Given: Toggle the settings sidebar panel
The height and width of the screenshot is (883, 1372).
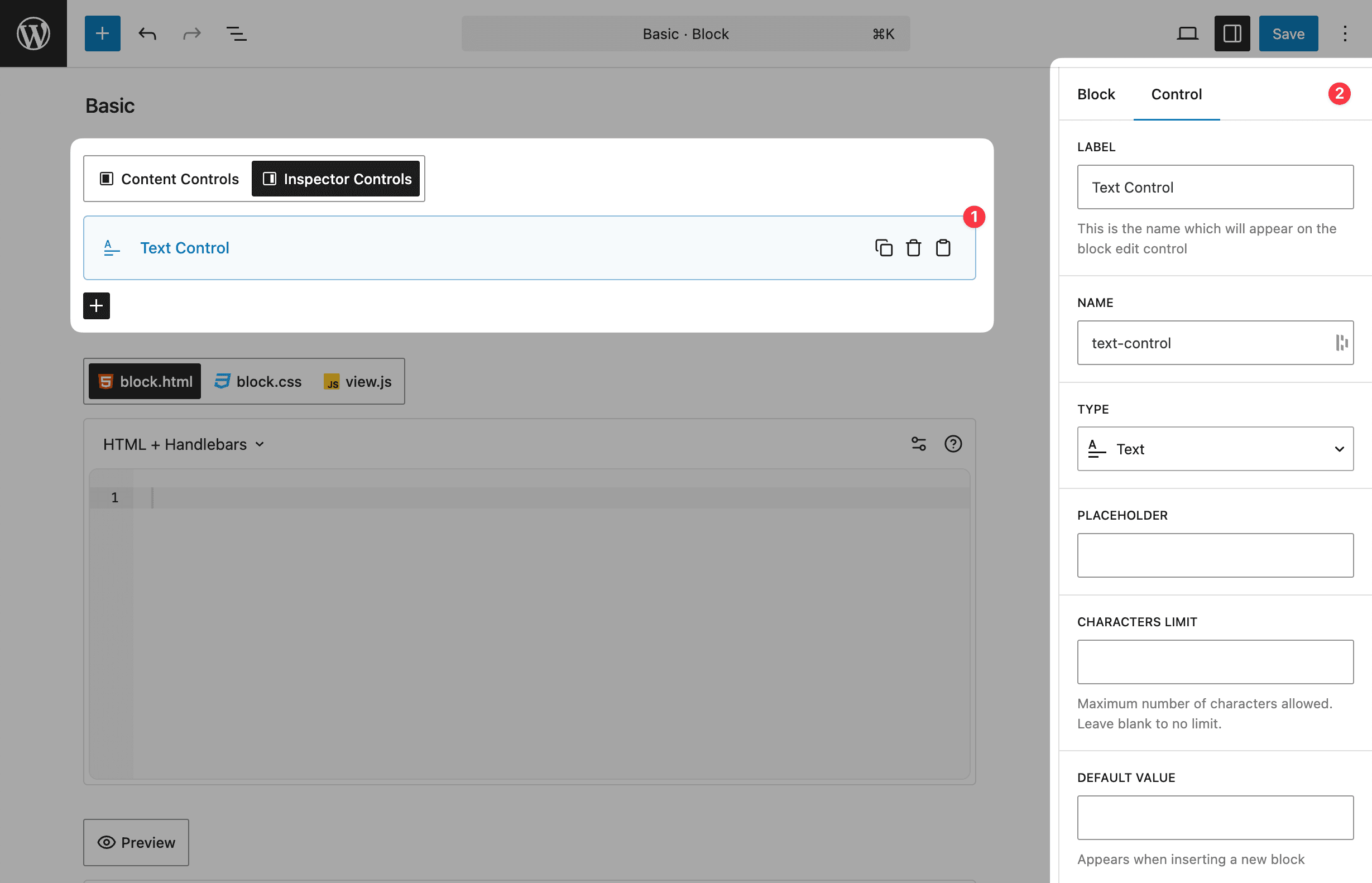Looking at the screenshot, I should point(1231,33).
